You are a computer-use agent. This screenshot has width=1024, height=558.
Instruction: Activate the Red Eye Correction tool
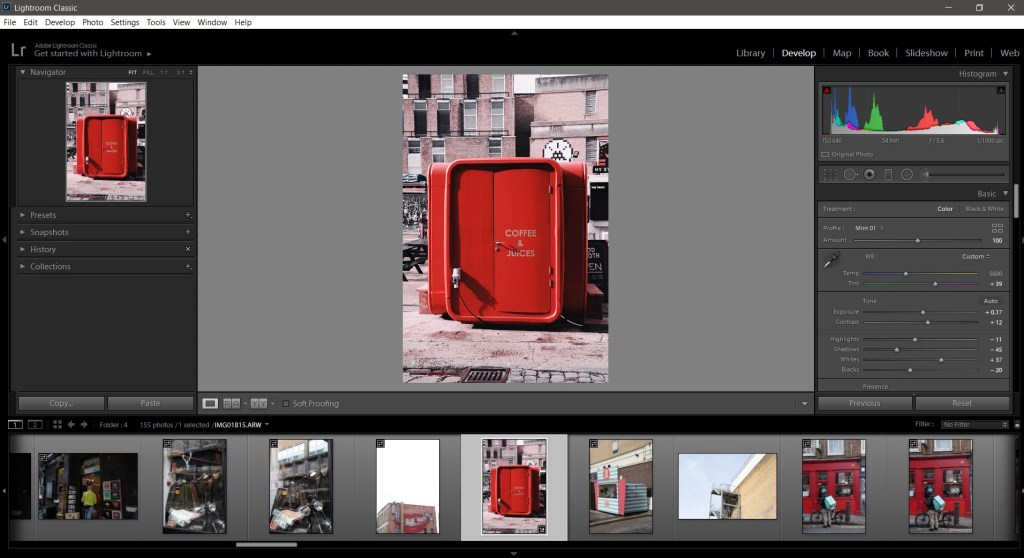coord(869,174)
